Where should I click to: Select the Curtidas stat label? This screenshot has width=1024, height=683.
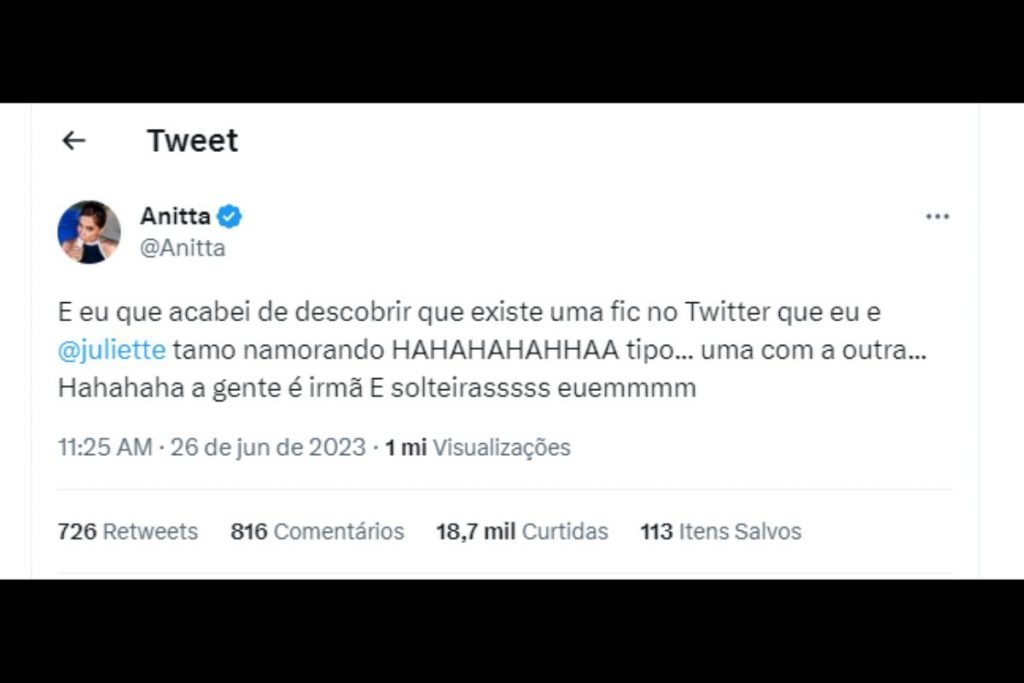point(565,532)
